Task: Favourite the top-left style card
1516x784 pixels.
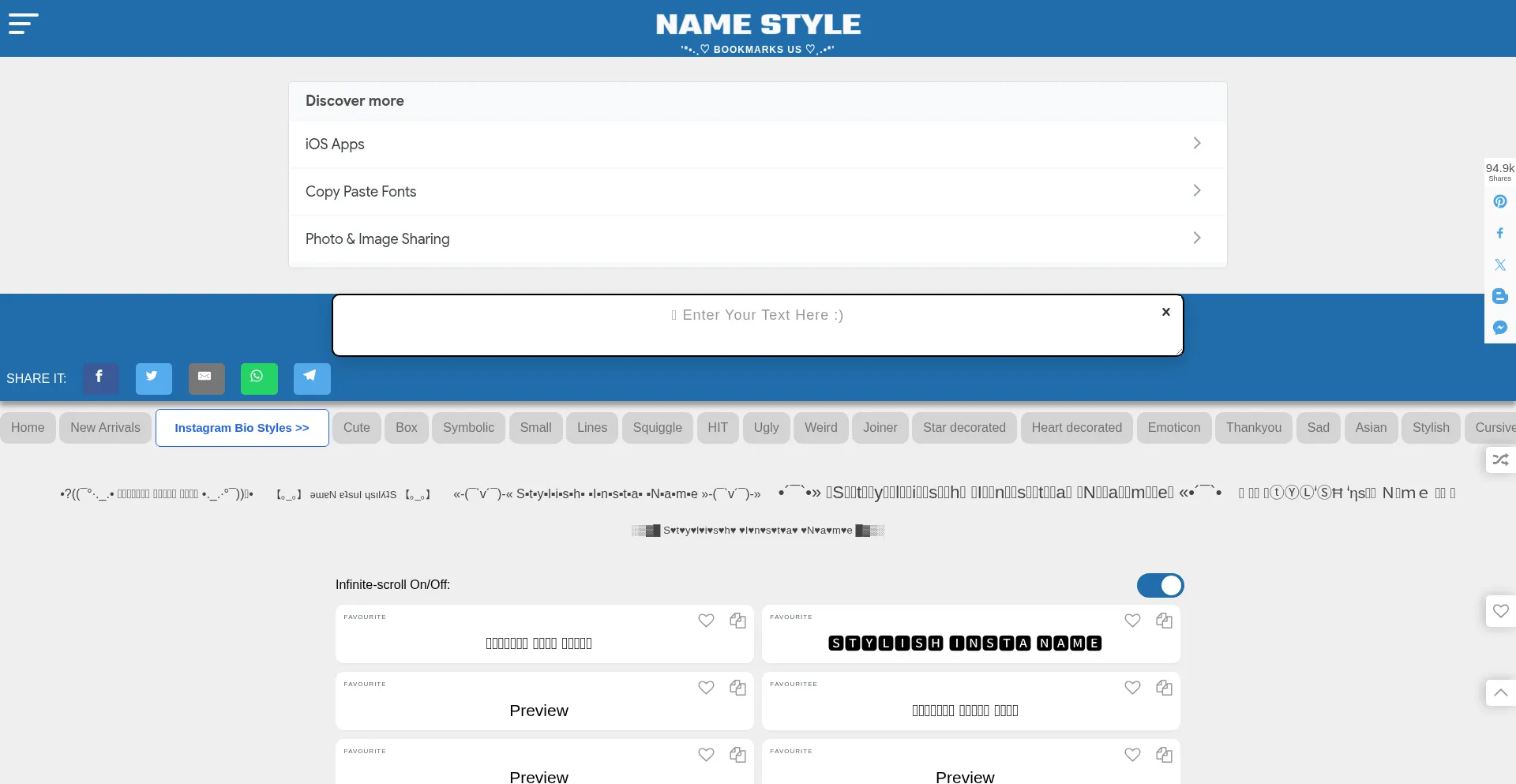Action: point(706,621)
